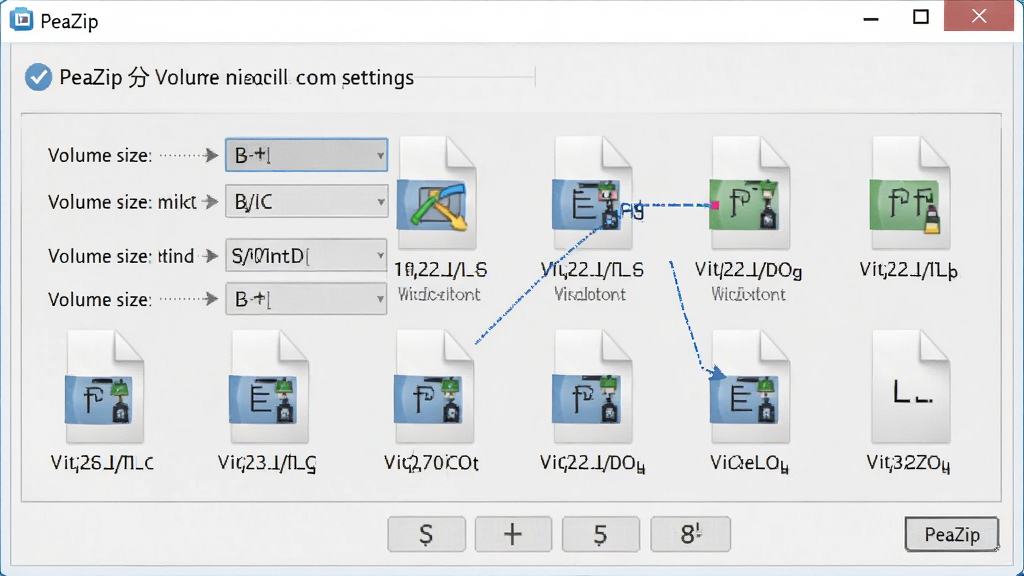Click the 'Vit,22.1/ILp' file name

(909, 270)
